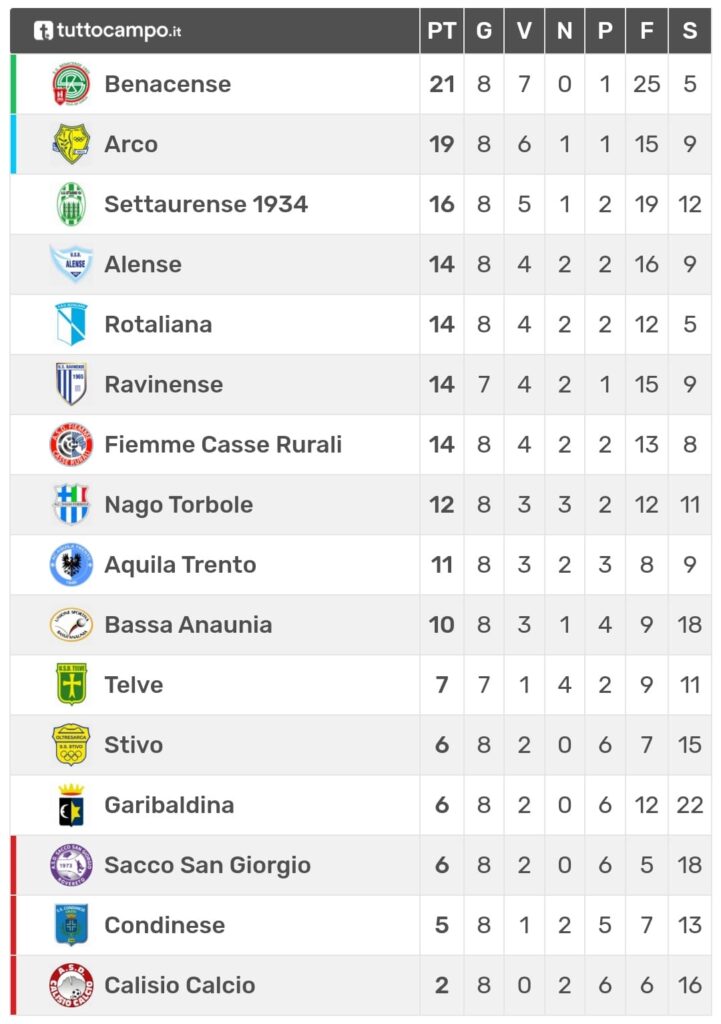The image size is (721, 1024).
Task: Sort by the G games-played header
Action: click(x=484, y=31)
